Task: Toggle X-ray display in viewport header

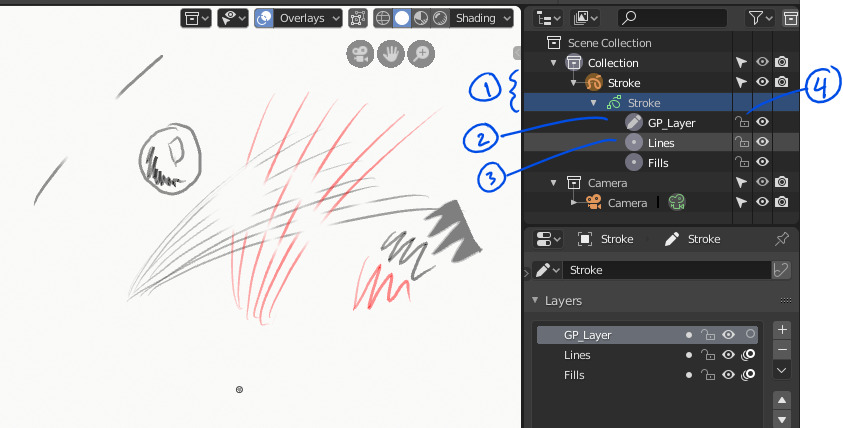Action: (x=358, y=18)
